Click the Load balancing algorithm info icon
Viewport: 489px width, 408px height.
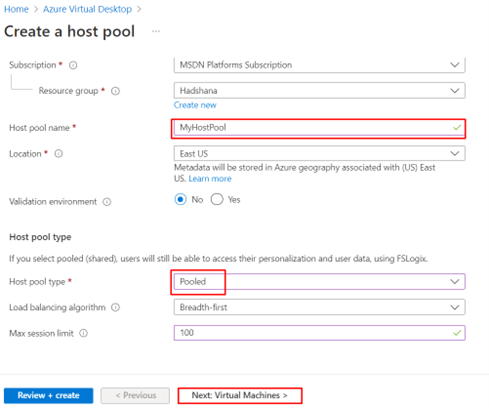tap(115, 307)
